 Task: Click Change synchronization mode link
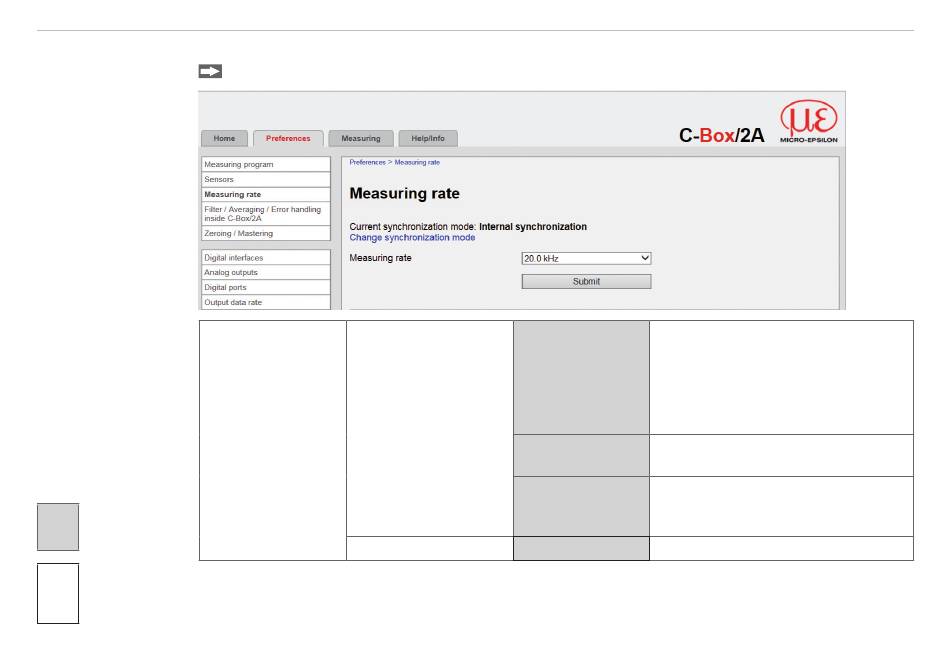tap(412, 237)
